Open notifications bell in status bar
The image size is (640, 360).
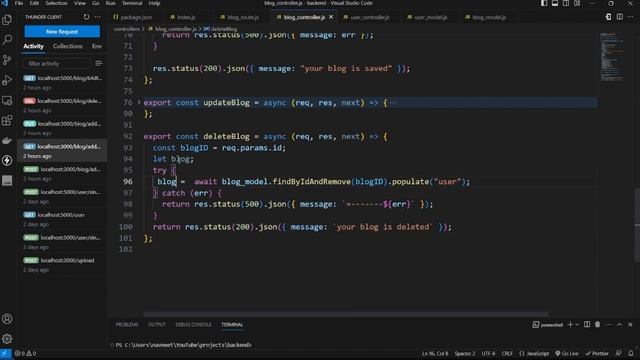click(x=631, y=353)
